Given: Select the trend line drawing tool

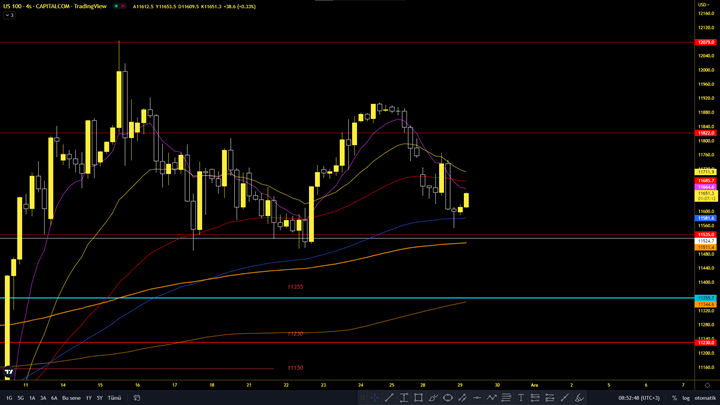Looking at the screenshot, I should point(389,398).
